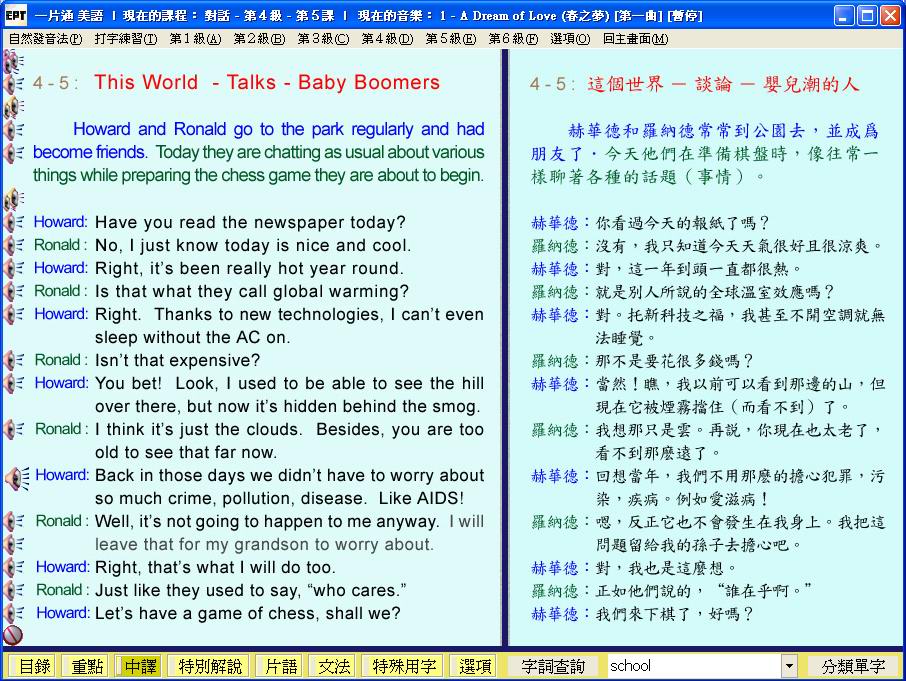Screen dimensions: 906x681
Task: Open the 目錄 table of contents
Action: pyautogui.click(x=33, y=666)
